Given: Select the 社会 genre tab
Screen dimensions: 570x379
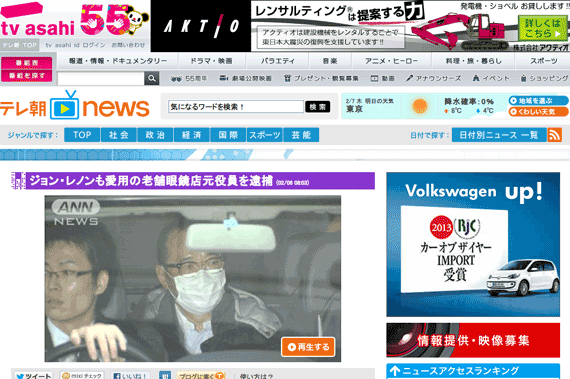Looking at the screenshot, I should [119, 135].
